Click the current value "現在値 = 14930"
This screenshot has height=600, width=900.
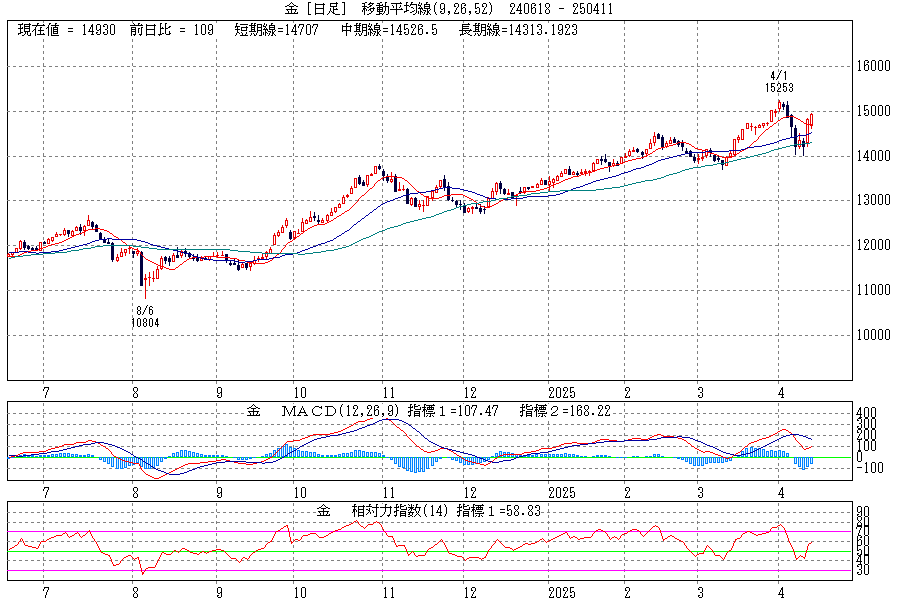click(x=67, y=30)
